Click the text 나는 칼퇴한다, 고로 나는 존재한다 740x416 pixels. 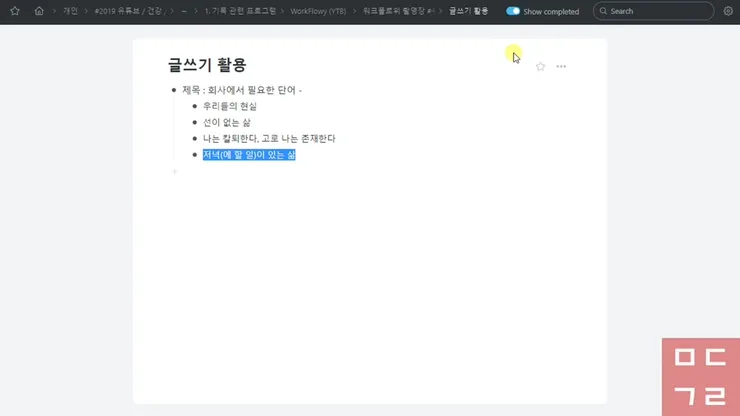click(269, 138)
